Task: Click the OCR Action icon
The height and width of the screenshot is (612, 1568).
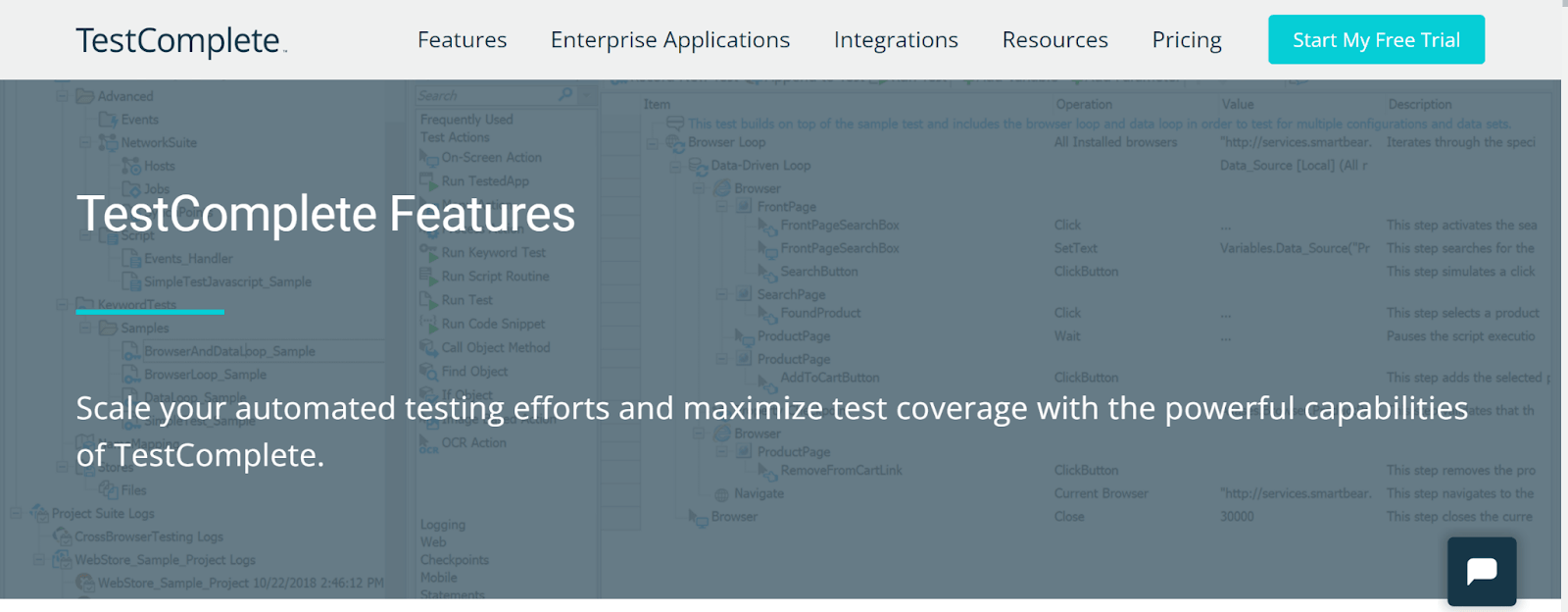Action: point(428,443)
